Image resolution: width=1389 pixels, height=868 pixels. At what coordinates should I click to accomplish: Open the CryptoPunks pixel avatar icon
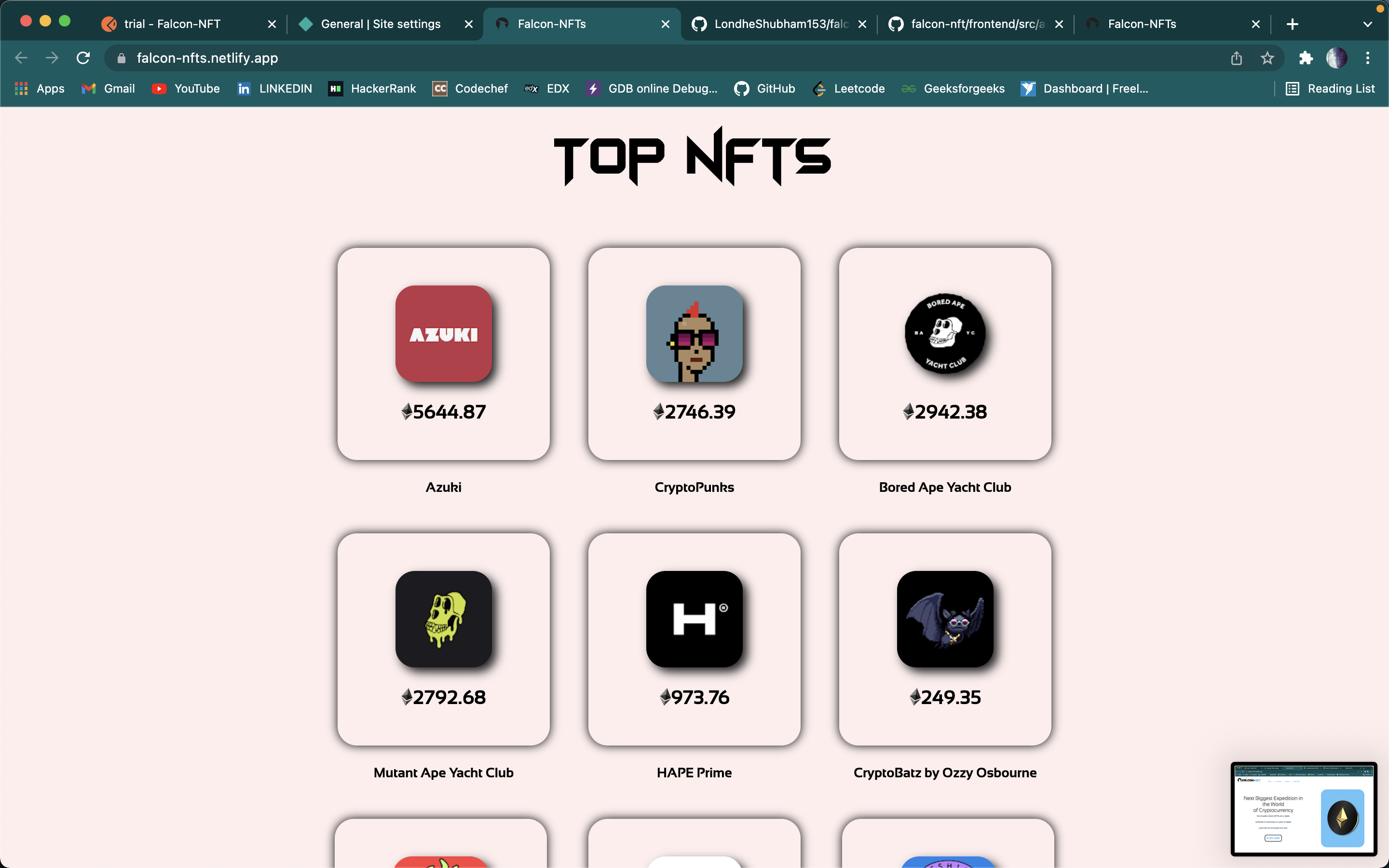click(x=694, y=334)
